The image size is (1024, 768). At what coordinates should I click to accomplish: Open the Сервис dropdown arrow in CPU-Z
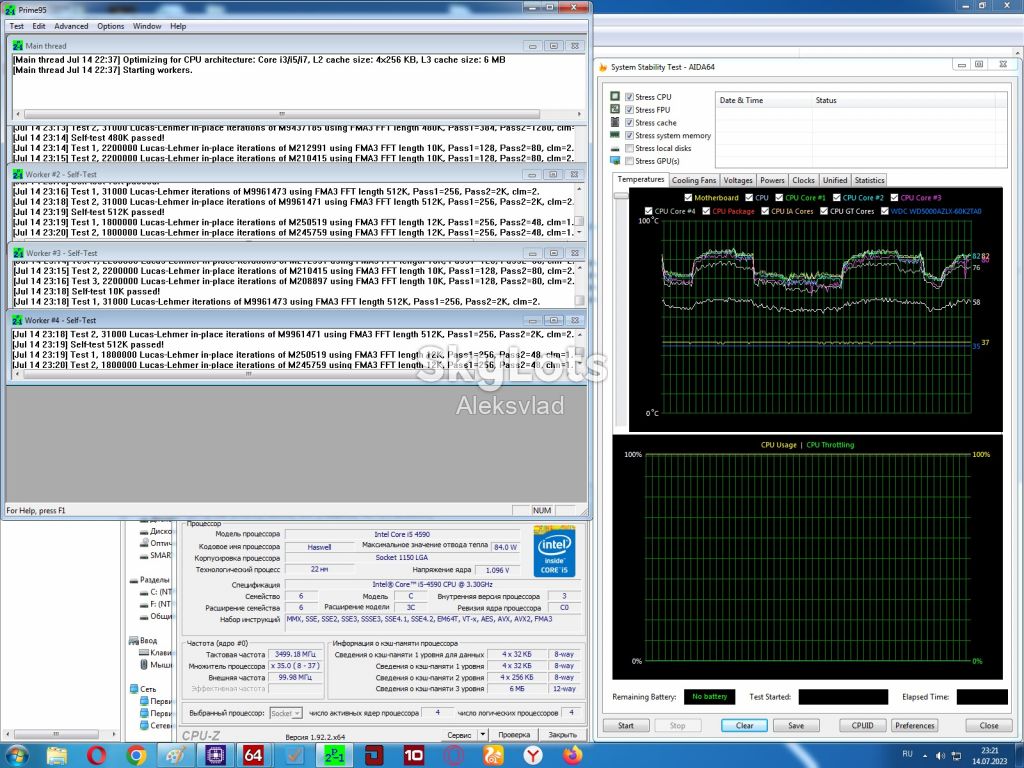[x=483, y=735]
